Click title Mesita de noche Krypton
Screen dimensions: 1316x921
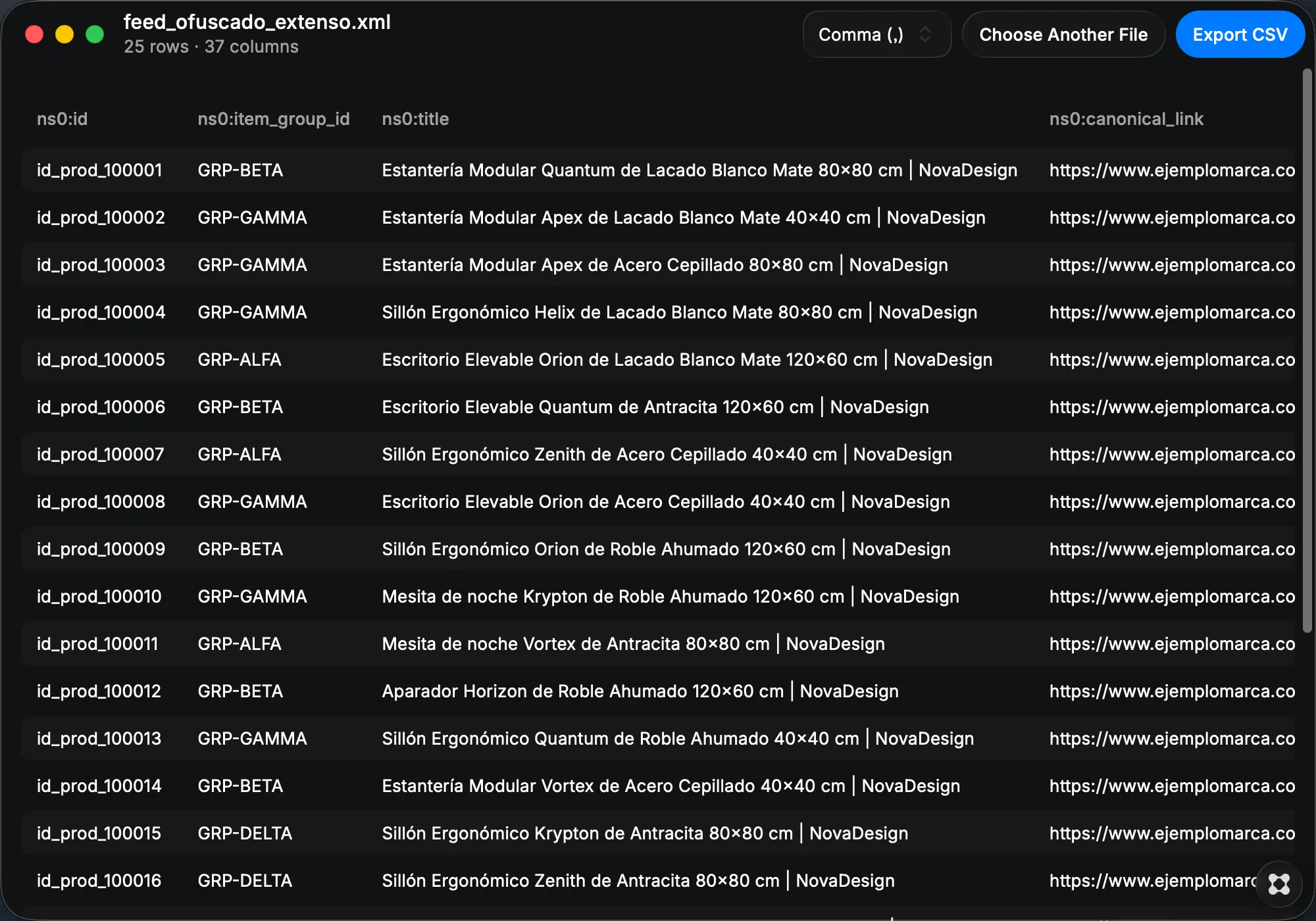[x=671, y=597]
